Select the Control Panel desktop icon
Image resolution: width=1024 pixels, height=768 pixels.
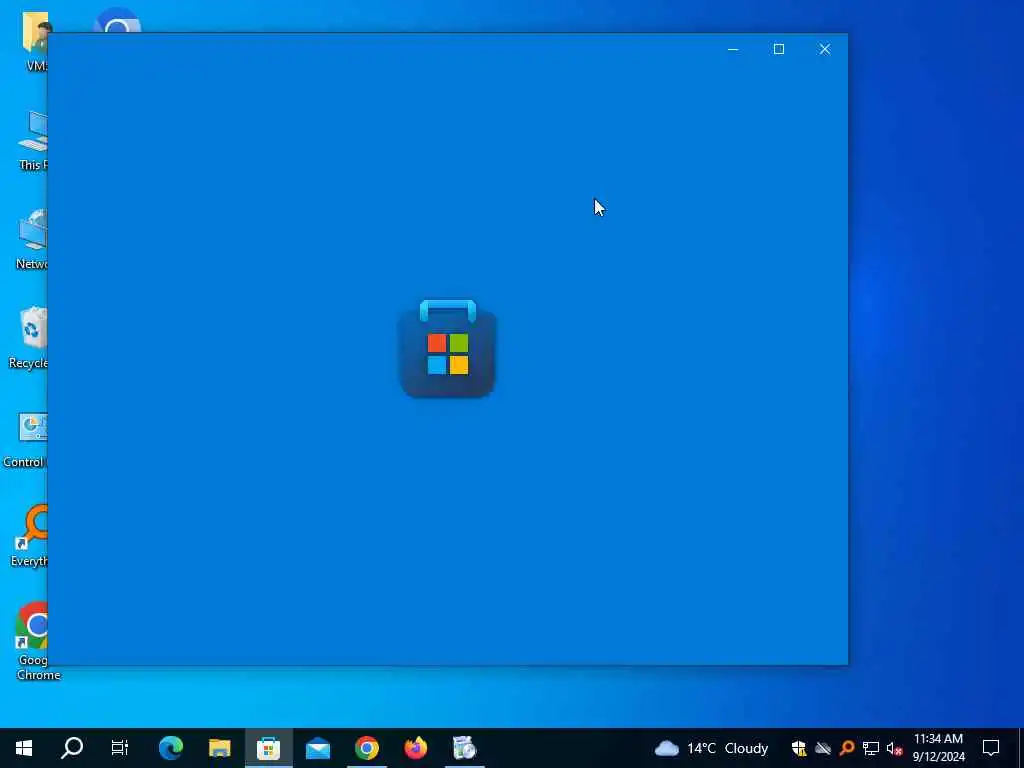point(26,440)
